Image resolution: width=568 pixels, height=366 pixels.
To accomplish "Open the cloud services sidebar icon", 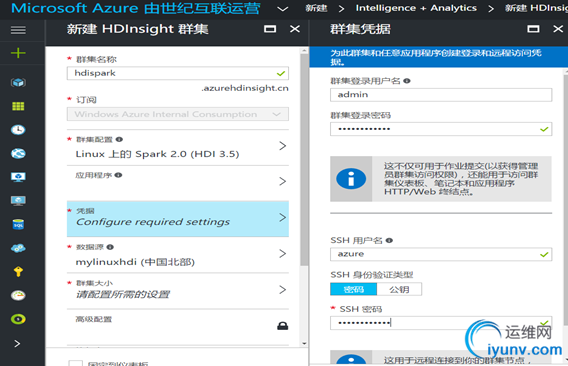I will [x=18, y=248].
